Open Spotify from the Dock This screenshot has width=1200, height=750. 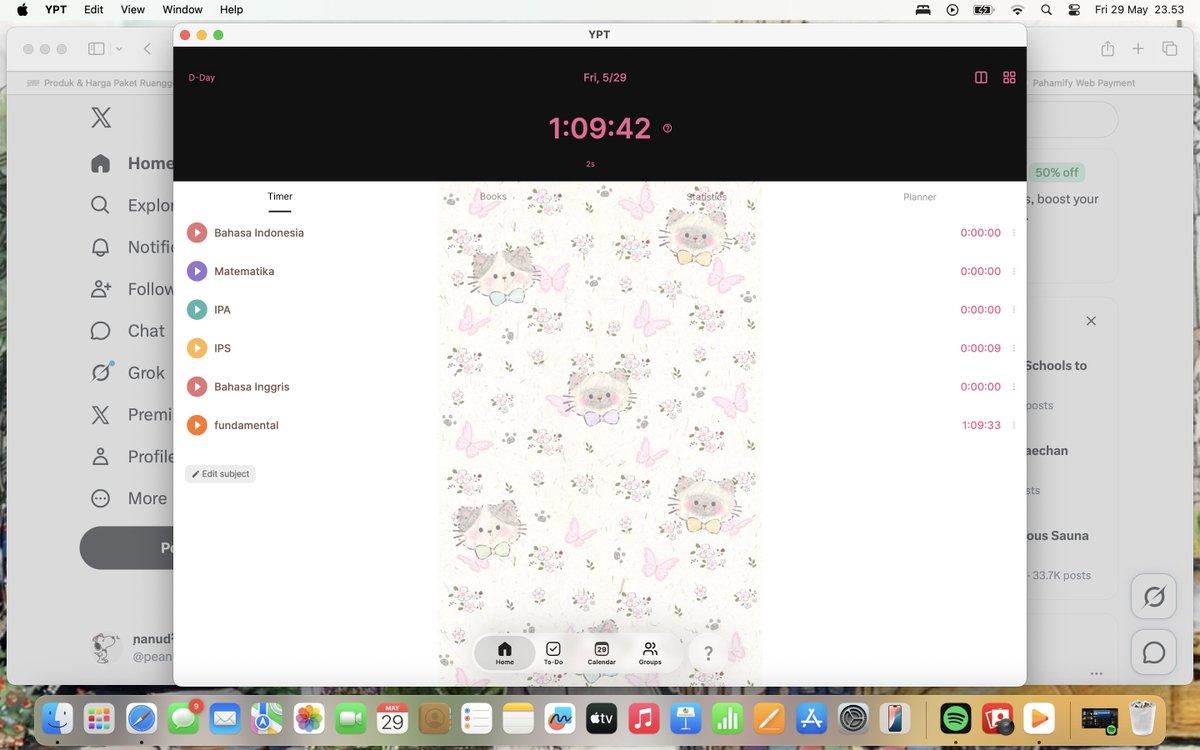(x=956, y=718)
